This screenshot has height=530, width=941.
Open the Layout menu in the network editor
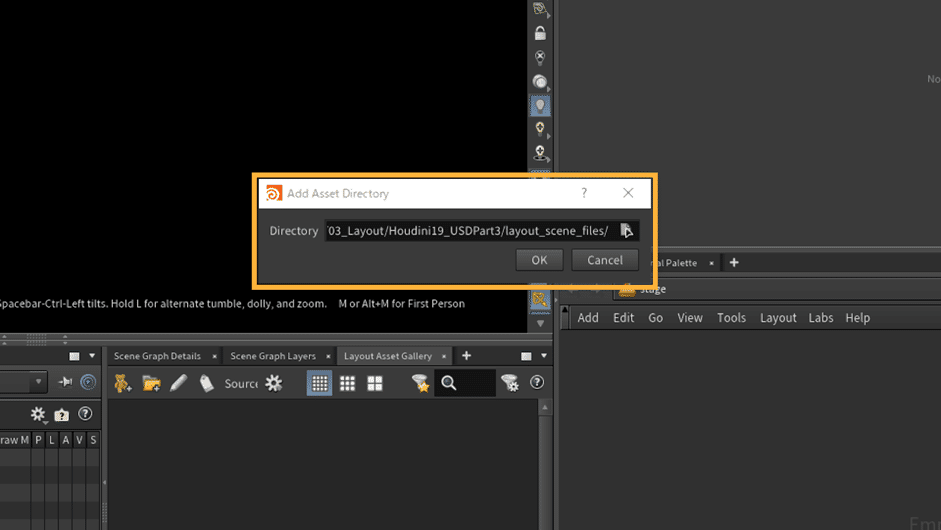click(778, 318)
